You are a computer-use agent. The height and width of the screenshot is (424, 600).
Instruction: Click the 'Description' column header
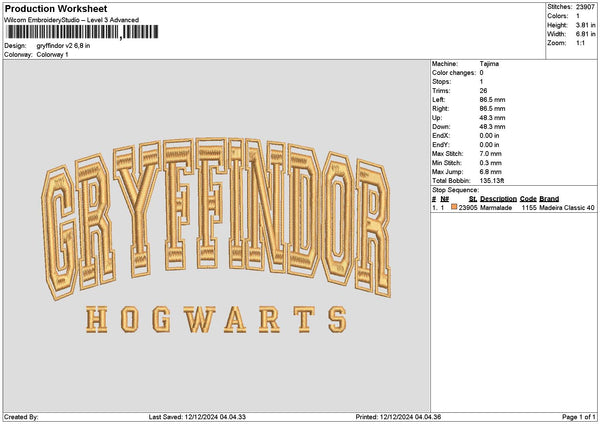click(x=498, y=199)
